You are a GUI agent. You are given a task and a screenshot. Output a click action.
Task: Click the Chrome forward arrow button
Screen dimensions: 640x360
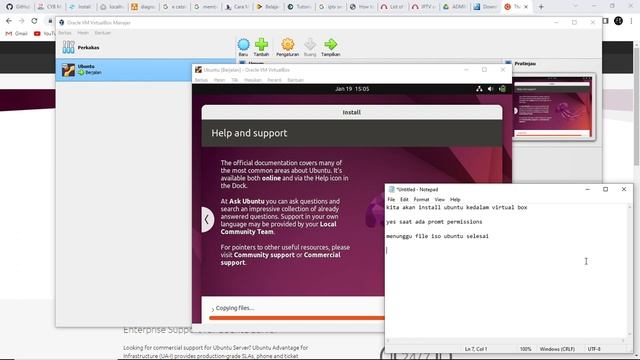(x=22, y=21)
